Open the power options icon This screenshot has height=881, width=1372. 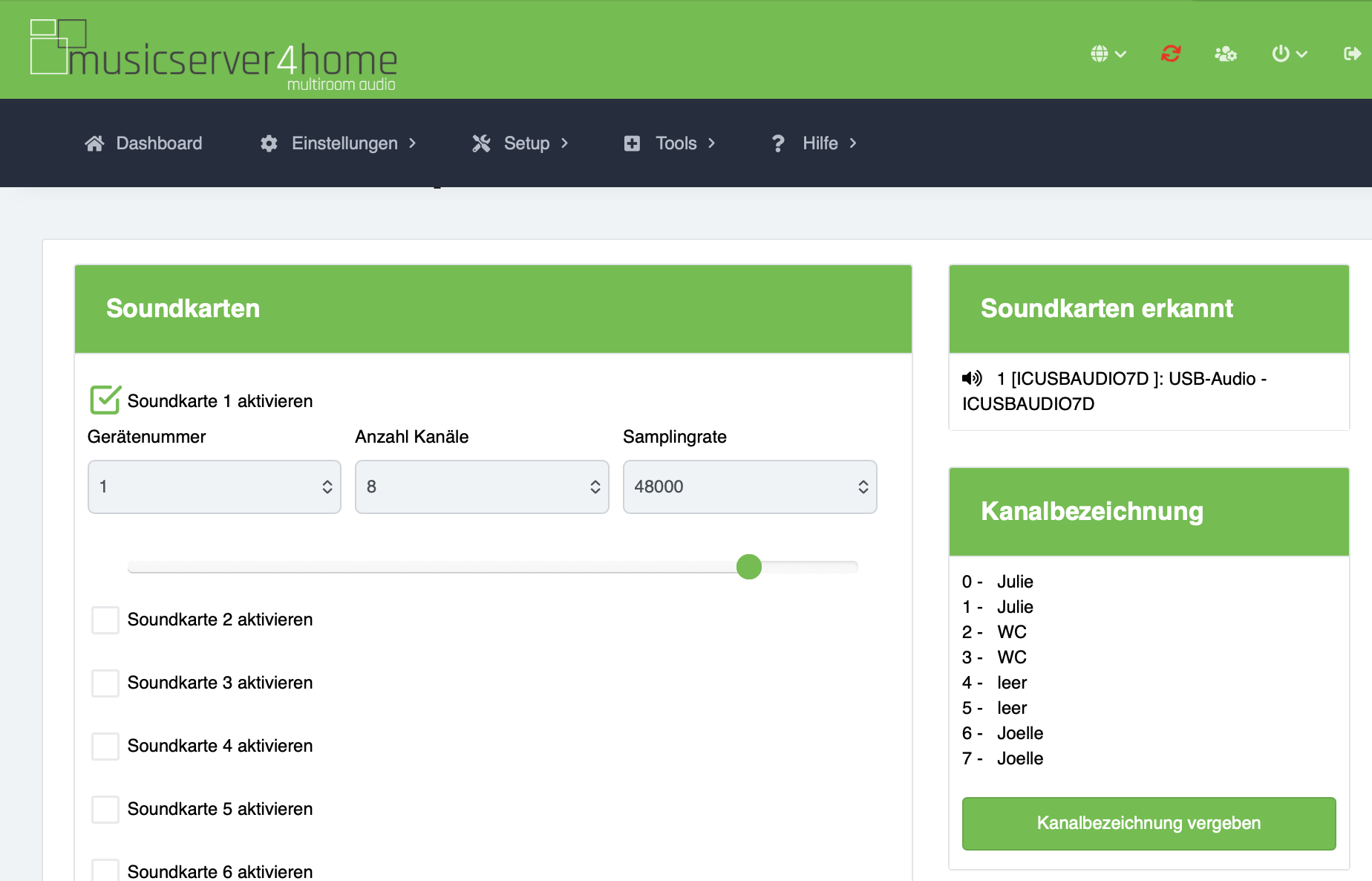[1281, 53]
